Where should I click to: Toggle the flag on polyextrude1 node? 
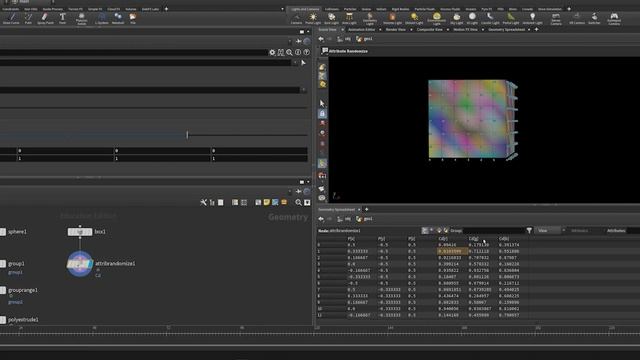[3, 320]
